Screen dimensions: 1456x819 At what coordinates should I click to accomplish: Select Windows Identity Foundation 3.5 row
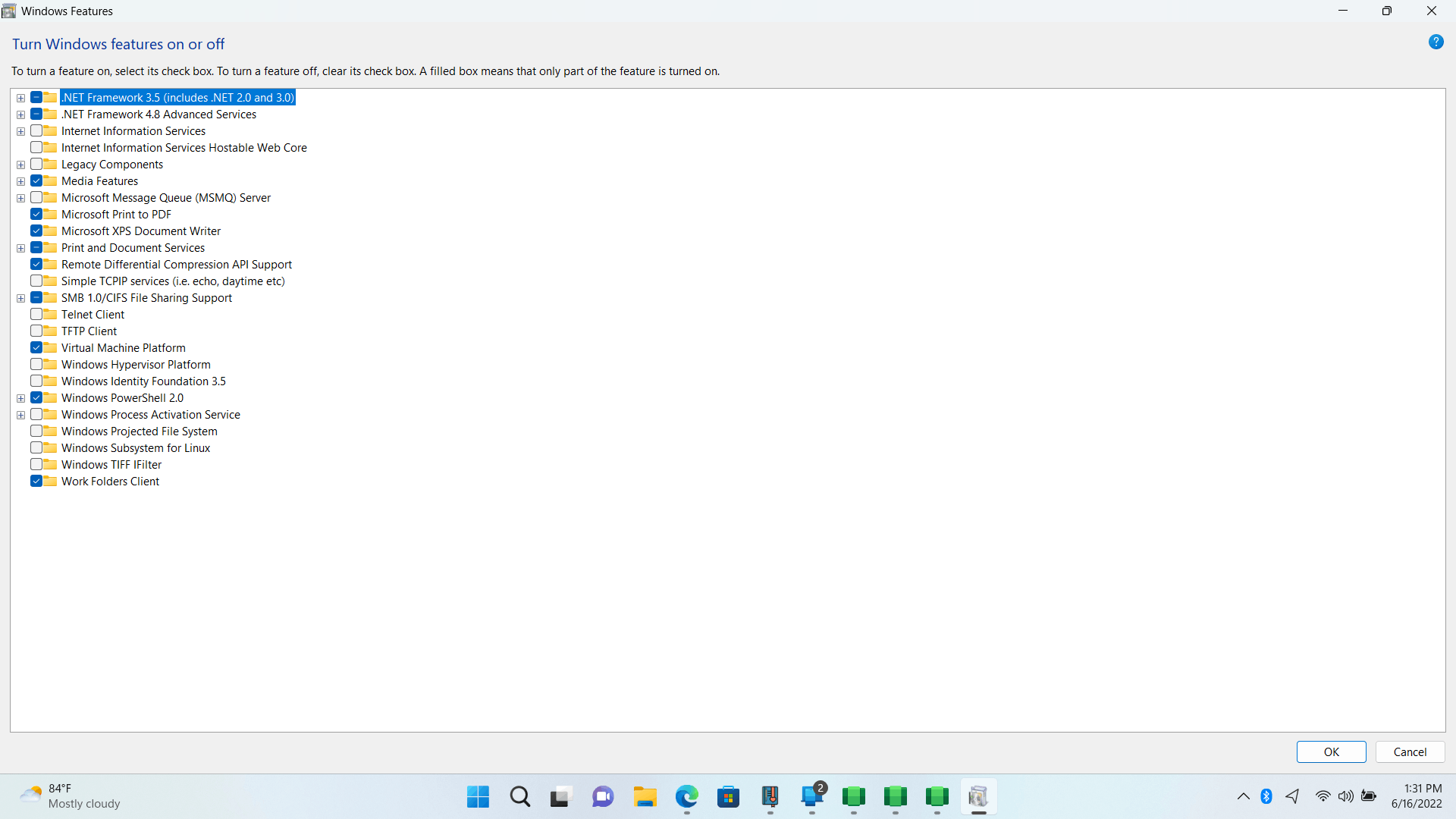pyautogui.click(x=143, y=381)
